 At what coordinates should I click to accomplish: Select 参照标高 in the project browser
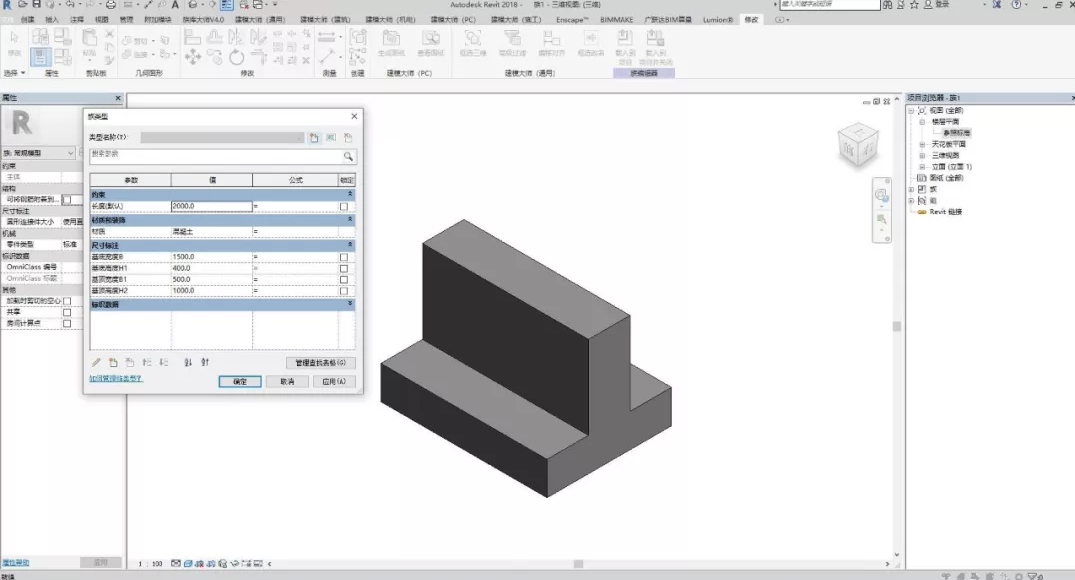click(x=956, y=133)
